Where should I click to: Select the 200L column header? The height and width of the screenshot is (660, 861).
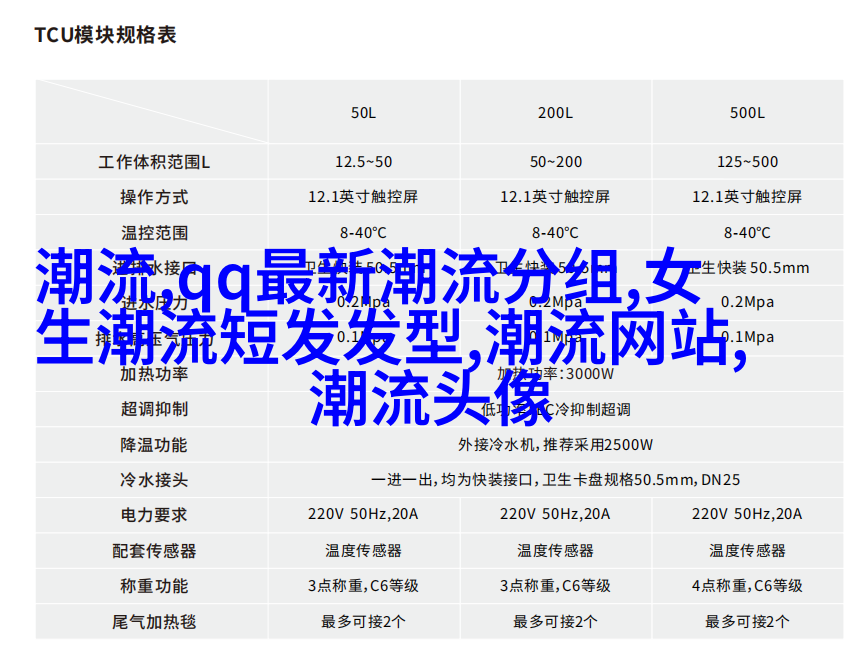pyautogui.click(x=555, y=113)
